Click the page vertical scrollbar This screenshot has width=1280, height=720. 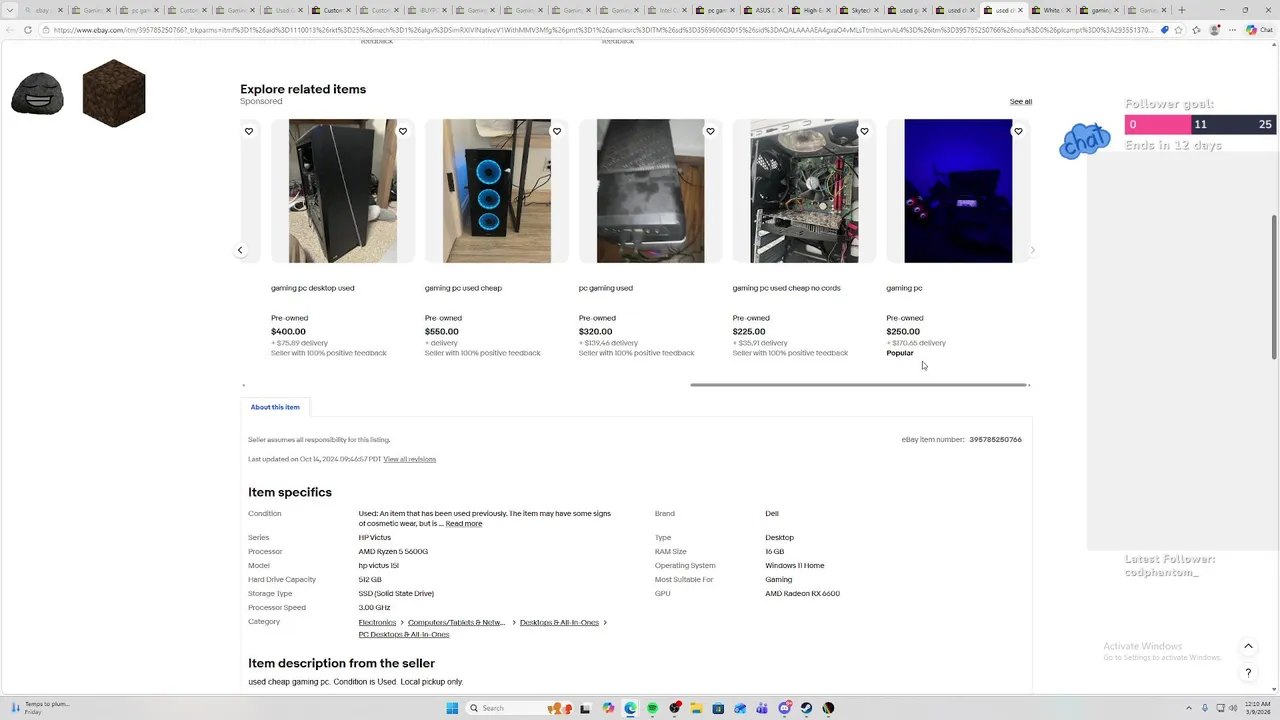pos(1274,287)
